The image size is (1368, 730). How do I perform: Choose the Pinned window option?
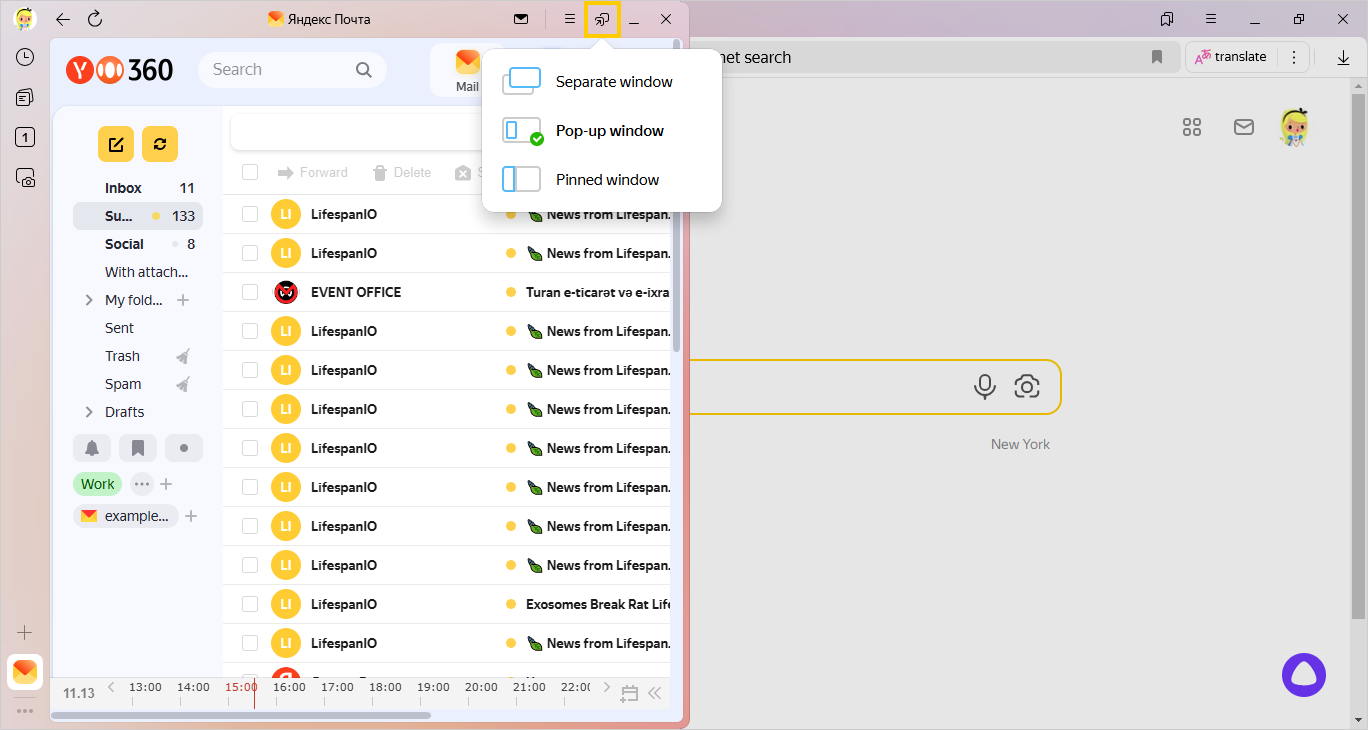[x=607, y=180]
